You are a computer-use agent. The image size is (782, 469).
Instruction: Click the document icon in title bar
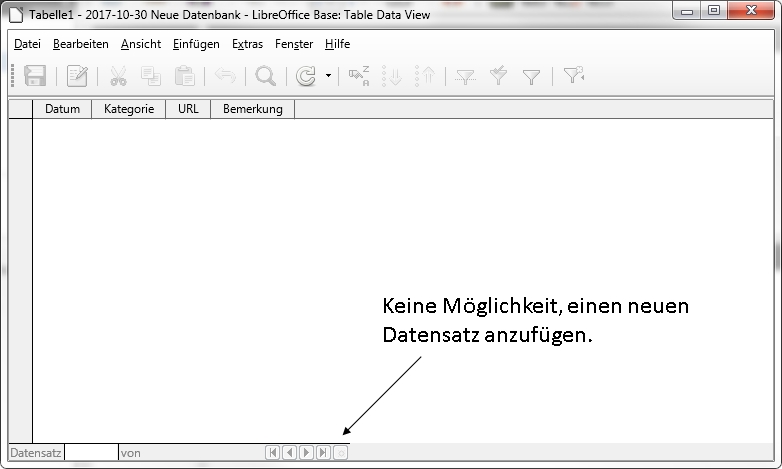pos(16,14)
